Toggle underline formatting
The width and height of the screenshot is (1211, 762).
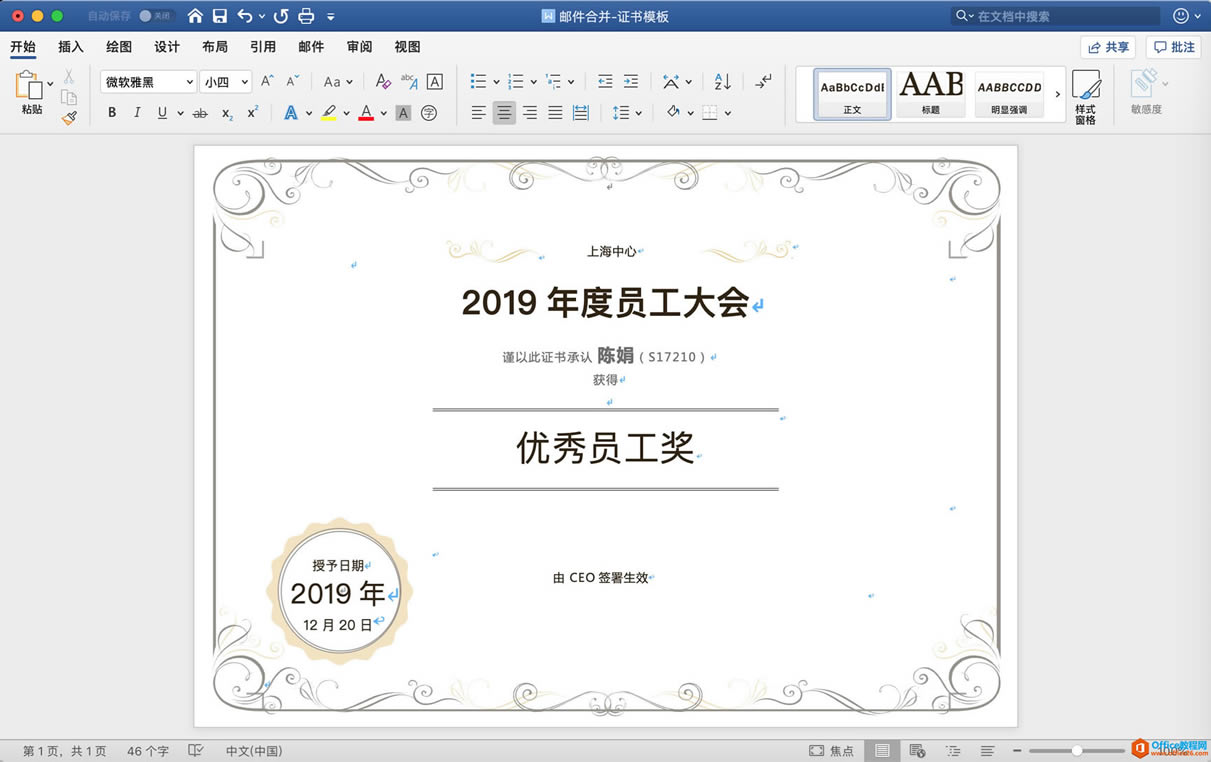click(x=160, y=112)
